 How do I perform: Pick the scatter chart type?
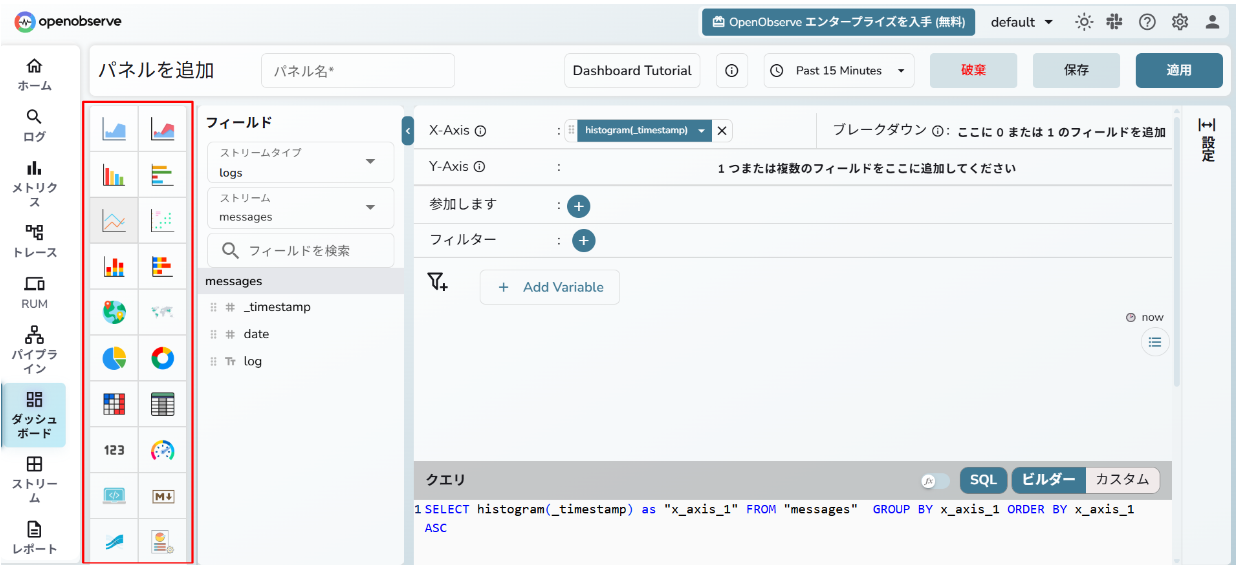[162, 221]
